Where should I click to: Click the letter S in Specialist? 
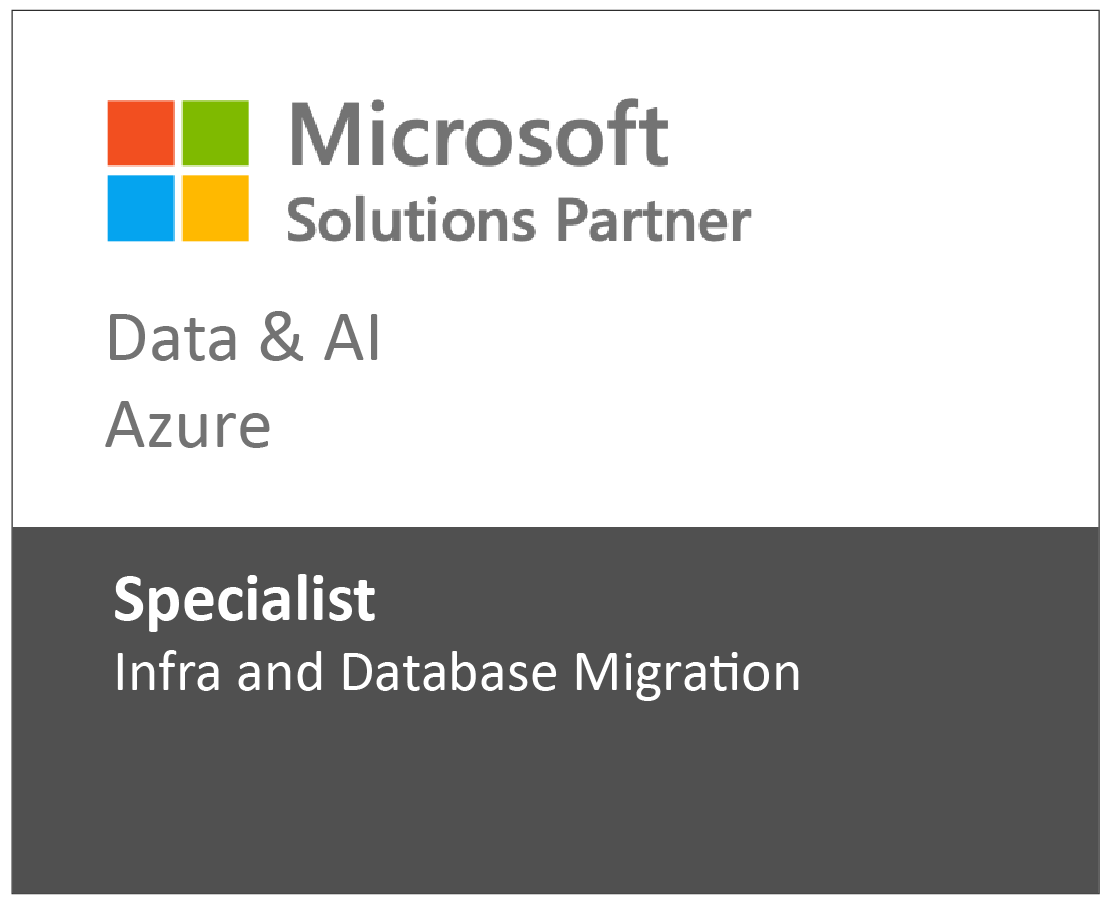129,598
